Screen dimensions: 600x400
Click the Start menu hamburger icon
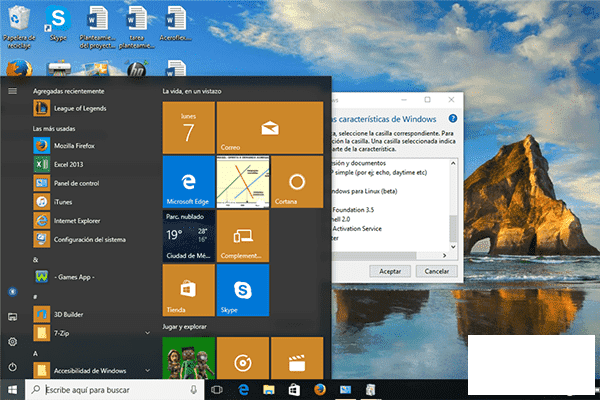13,91
